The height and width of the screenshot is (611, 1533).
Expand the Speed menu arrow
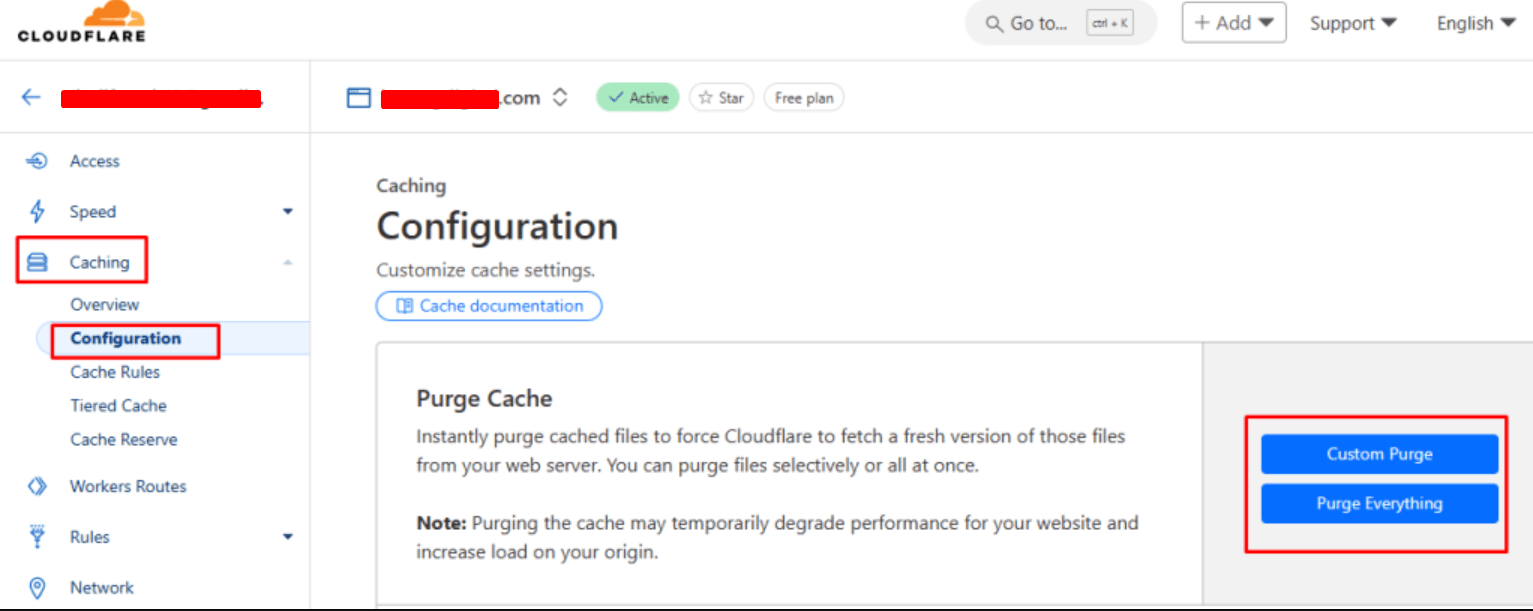(x=288, y=212)
